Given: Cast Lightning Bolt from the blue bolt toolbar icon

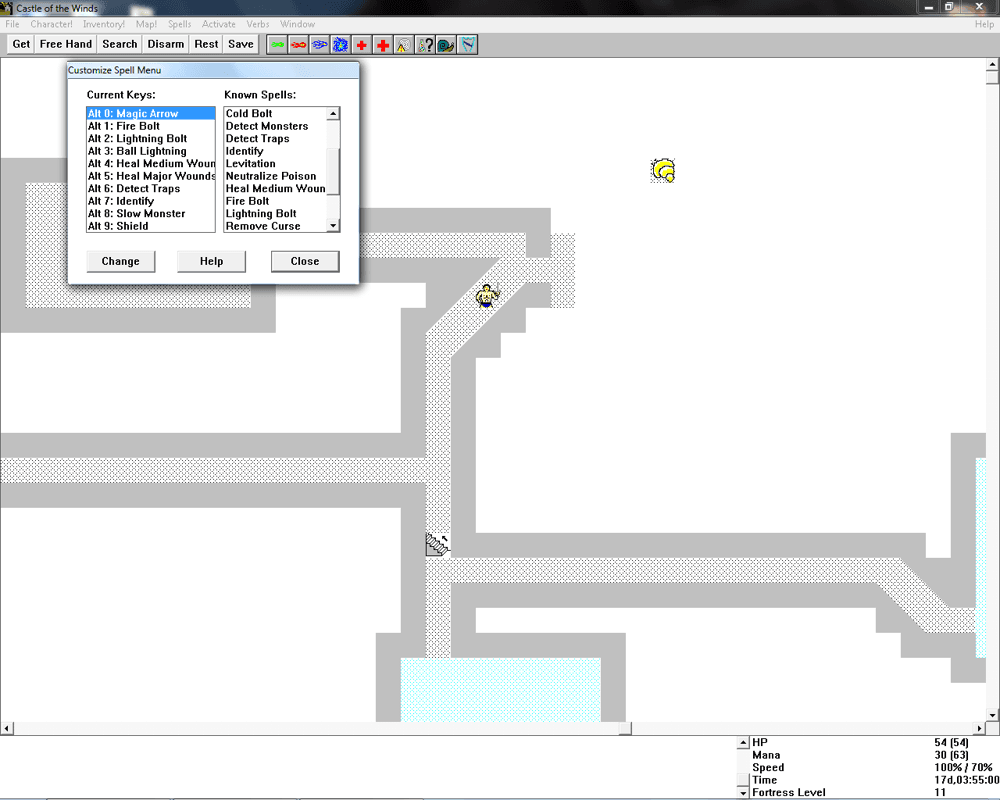Looking at the screenshot, I should tap(320, 45).
